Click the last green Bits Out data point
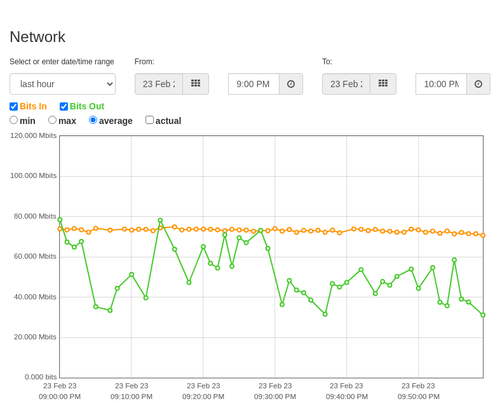 pos(483,315)
